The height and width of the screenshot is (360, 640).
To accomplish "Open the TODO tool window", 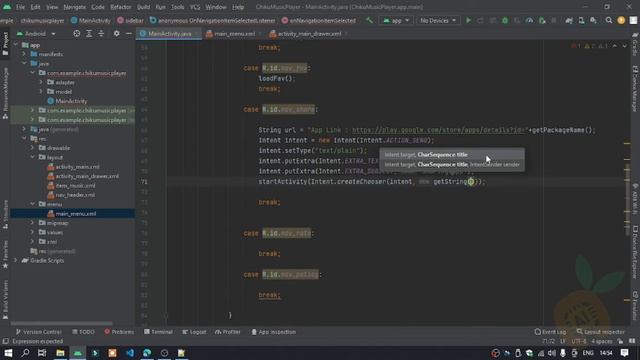I will [x=83, y=332].
